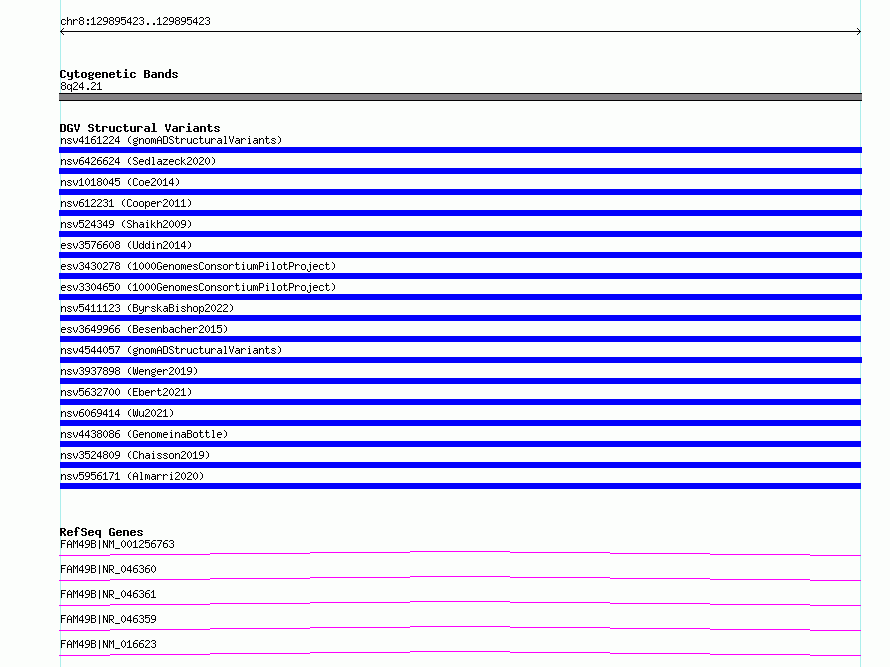Viewport: 890px width, 667px height.
Task: Click the gray 8q24.21 cytogenetic band bar
Action: (x=460, y=97)
